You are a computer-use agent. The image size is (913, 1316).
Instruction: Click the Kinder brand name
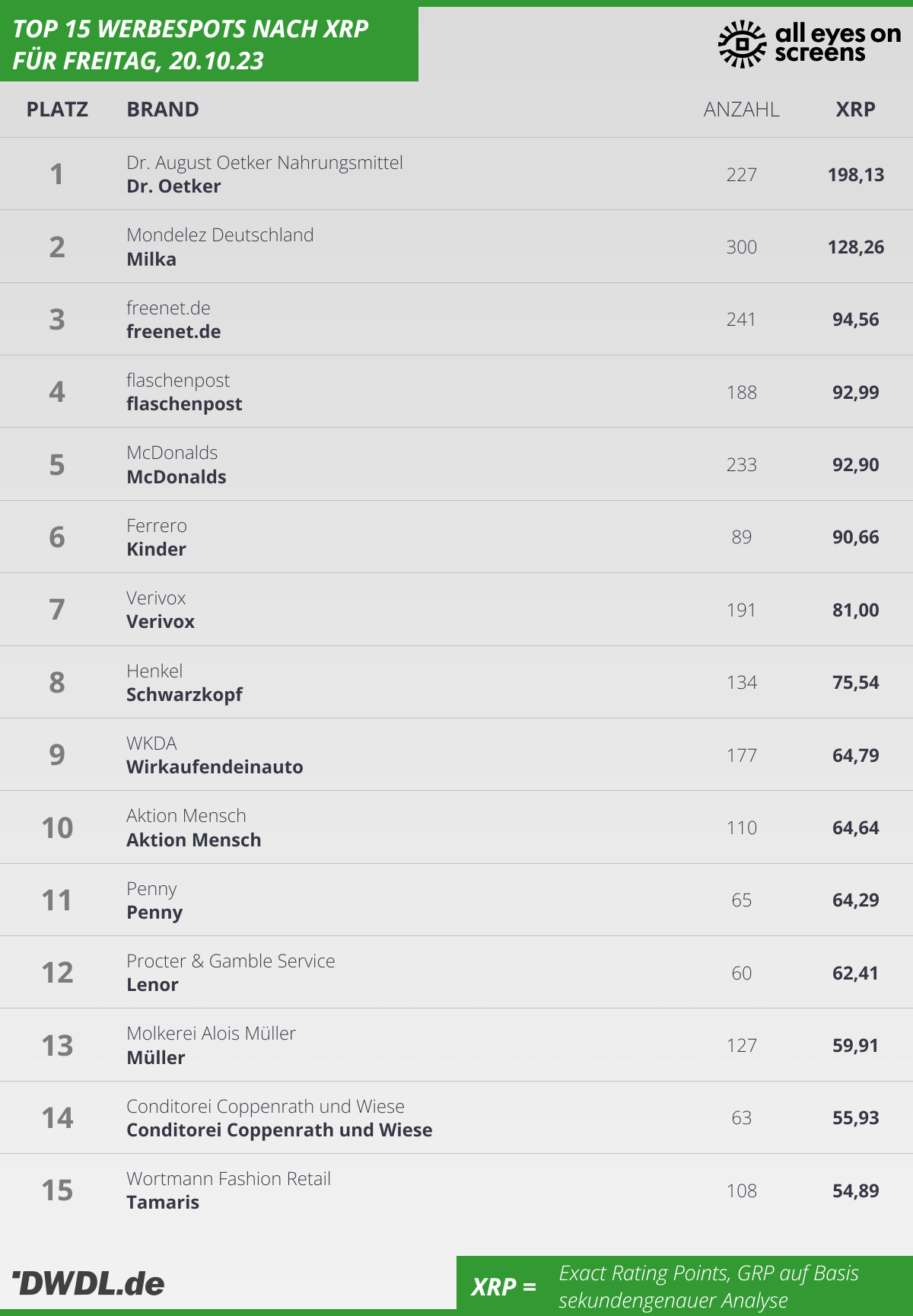coord(156,550)
